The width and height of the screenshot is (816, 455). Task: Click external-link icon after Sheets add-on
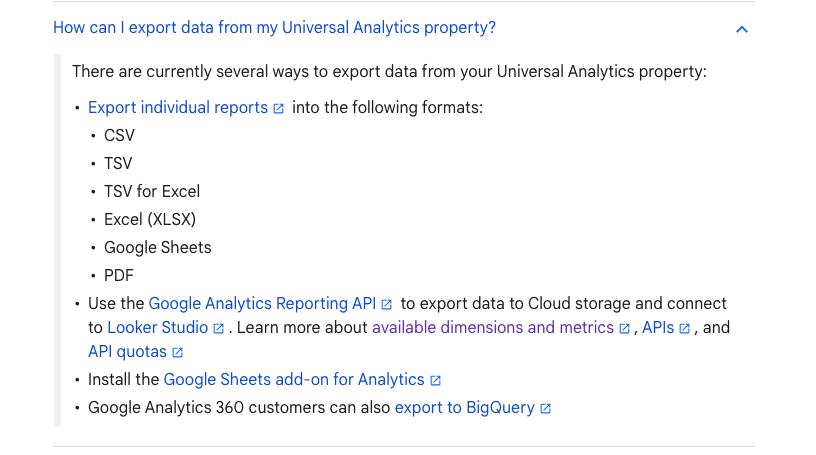coord(436,381)
